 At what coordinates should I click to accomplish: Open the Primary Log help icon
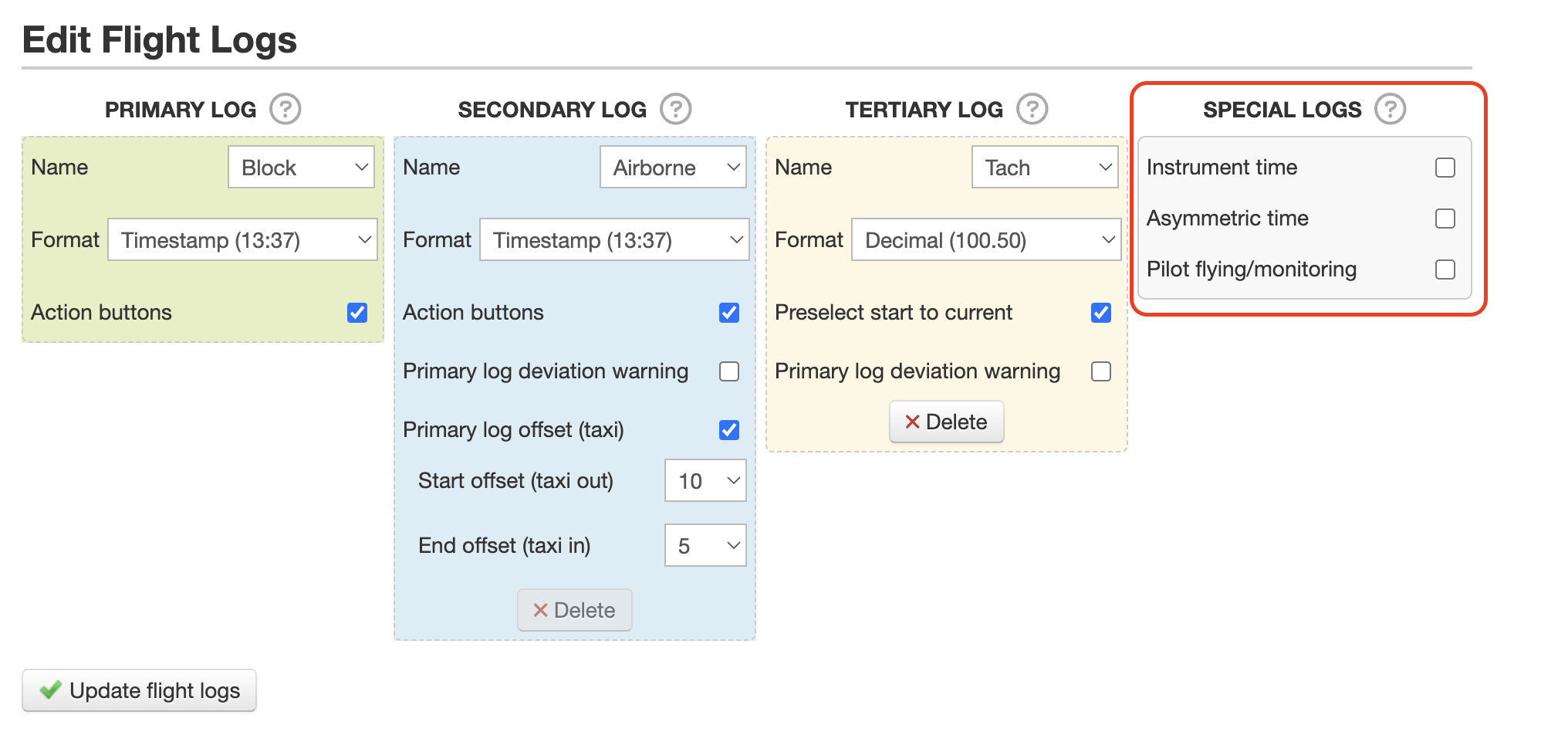coord(285,109)
